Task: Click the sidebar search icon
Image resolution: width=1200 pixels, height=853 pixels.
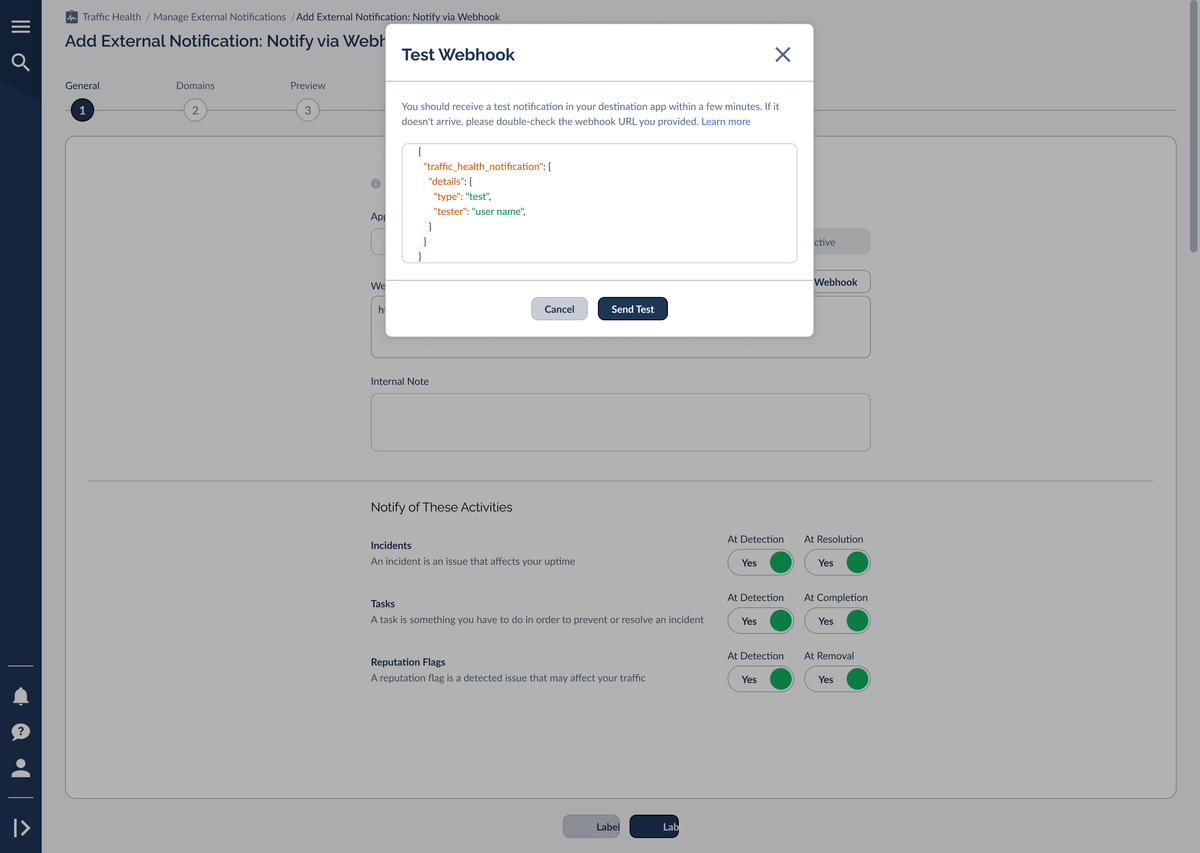Action: point(20,63)
